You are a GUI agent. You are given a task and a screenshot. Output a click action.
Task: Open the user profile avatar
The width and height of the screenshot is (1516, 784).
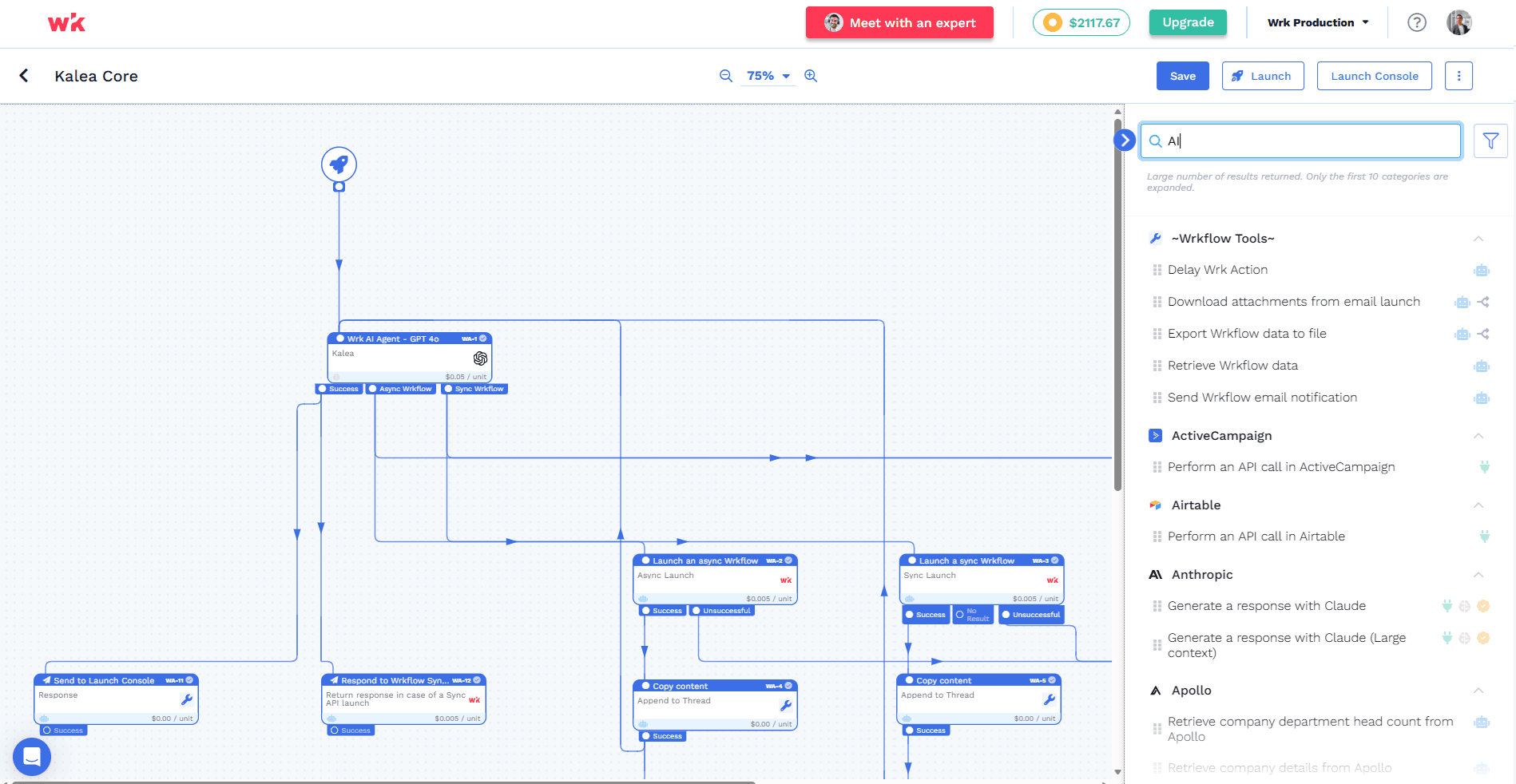point(1459,22)
